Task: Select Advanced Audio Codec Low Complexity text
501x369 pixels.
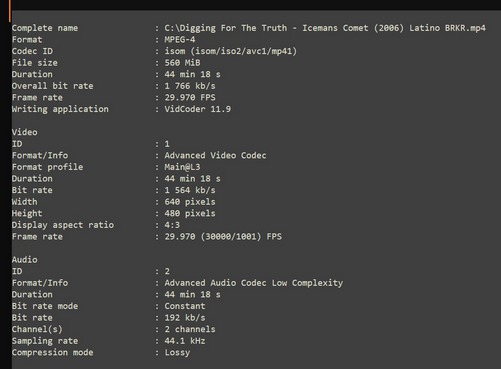Action: coord(254,283)
